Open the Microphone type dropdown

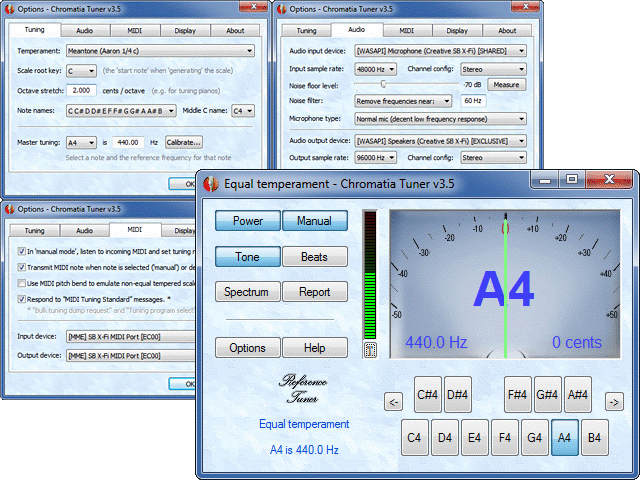[440, 119]
